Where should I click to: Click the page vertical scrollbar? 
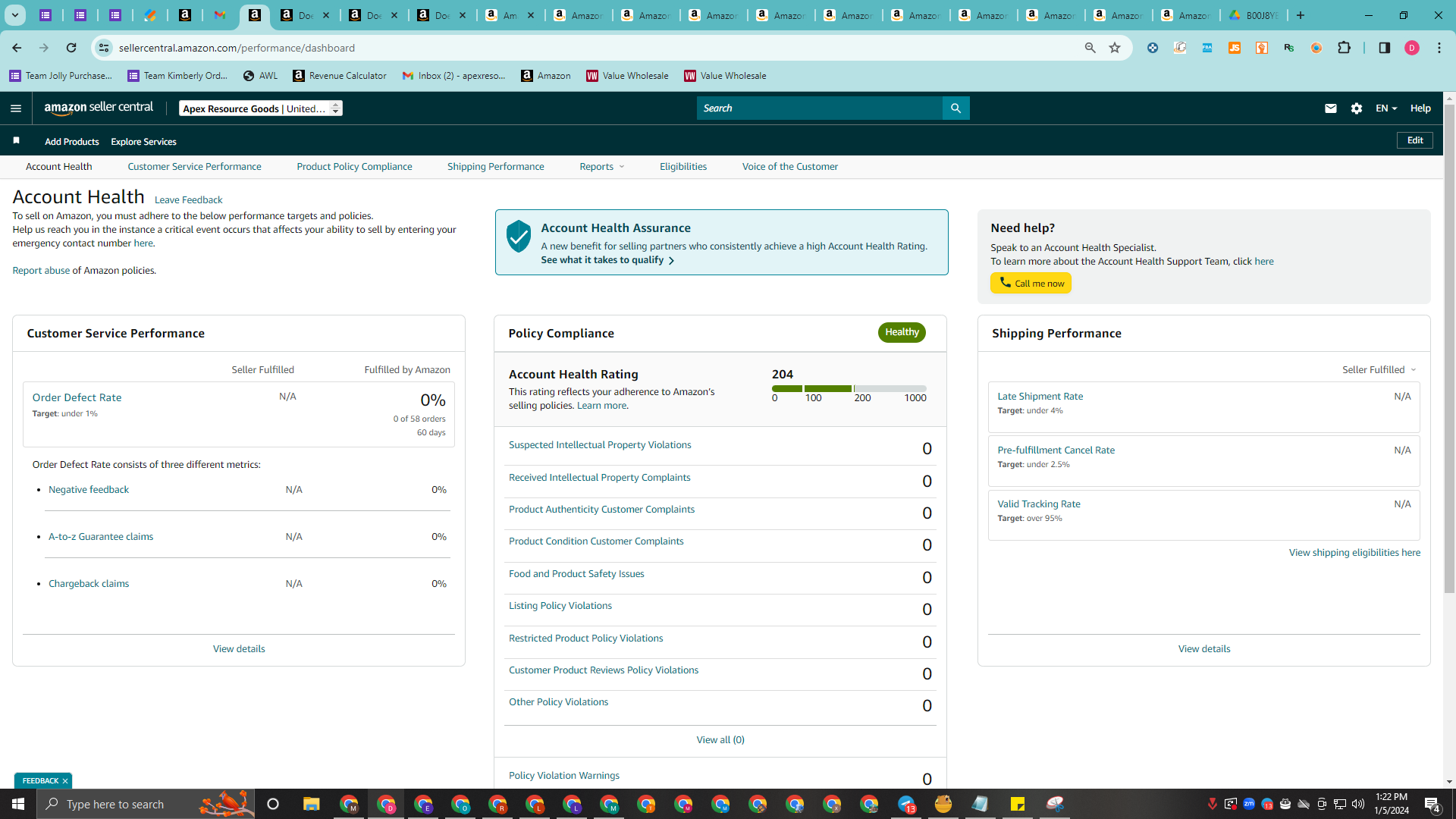click(1449, 349)
